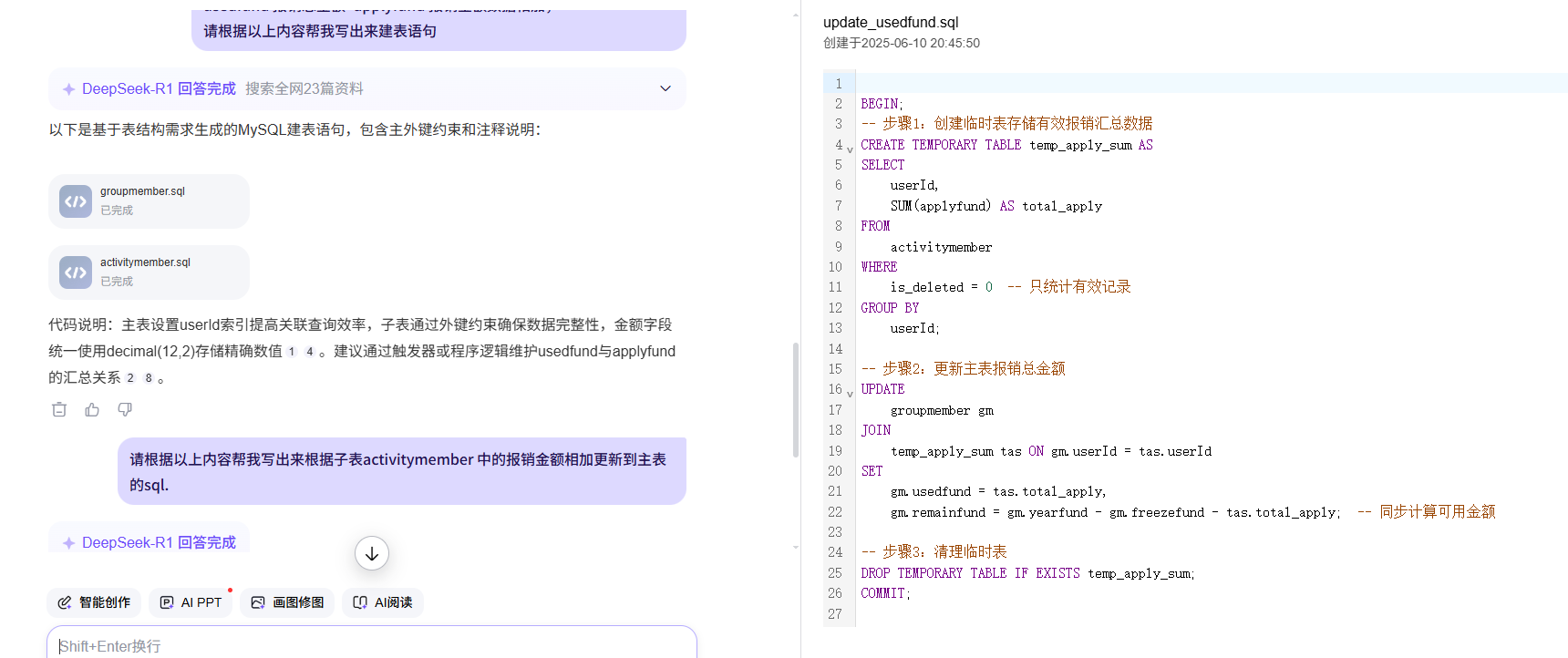Click the groupmember gm line 17

pos(942,410)
